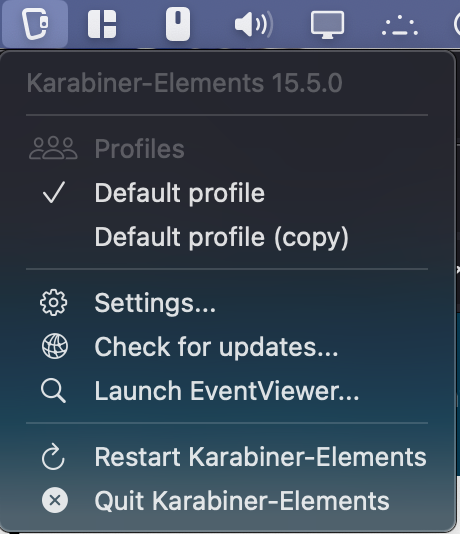Switch to Default profile (copy)

[x=227, y=237]
